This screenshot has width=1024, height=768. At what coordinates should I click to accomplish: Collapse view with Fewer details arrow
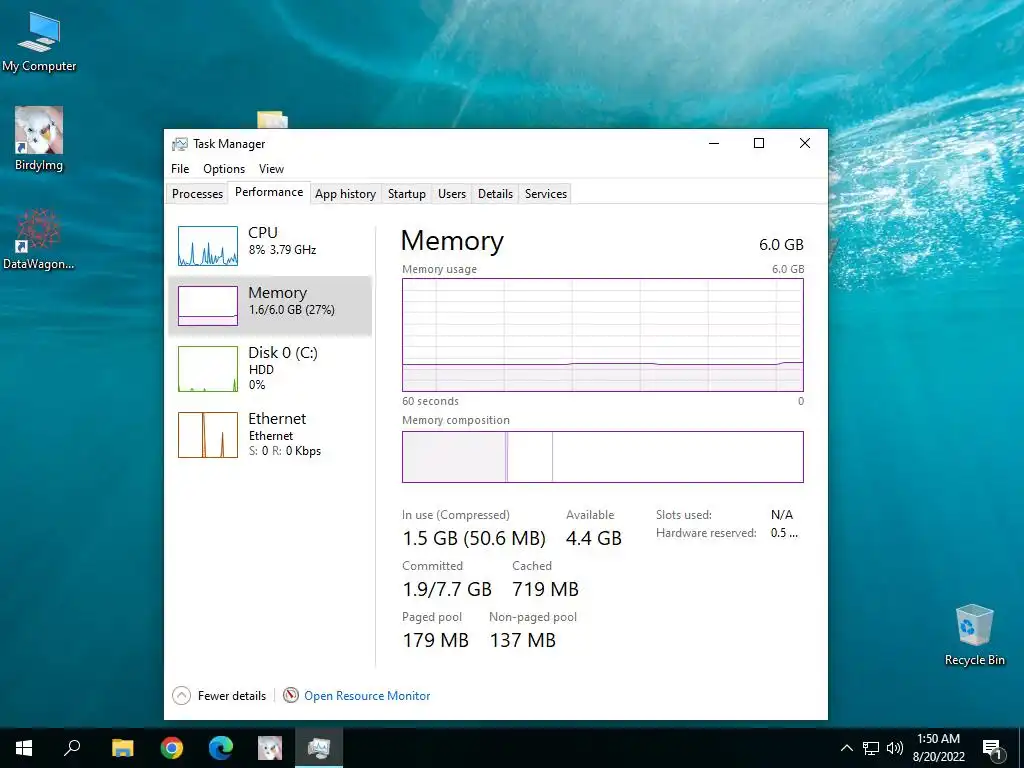pyautogui.click(x=182, y=696)
